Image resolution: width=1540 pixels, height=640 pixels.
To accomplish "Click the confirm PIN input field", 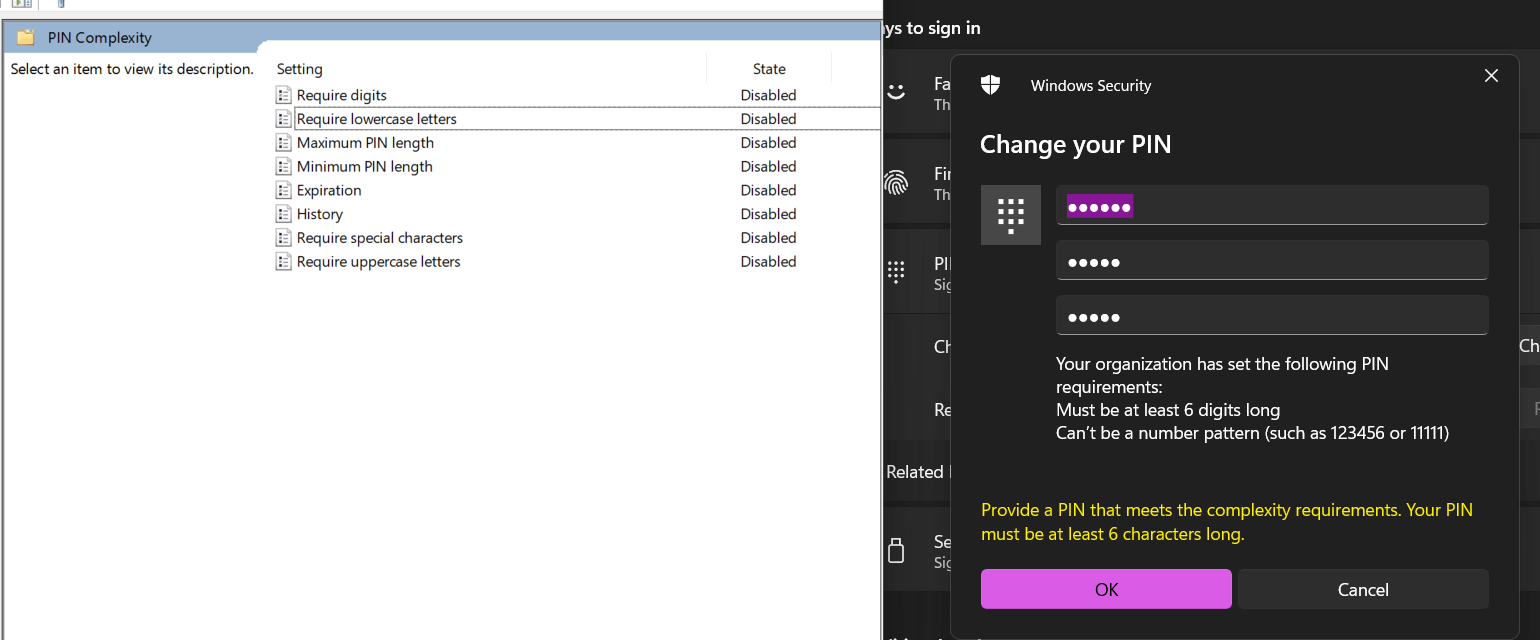I will click(x=1272, y=315).
